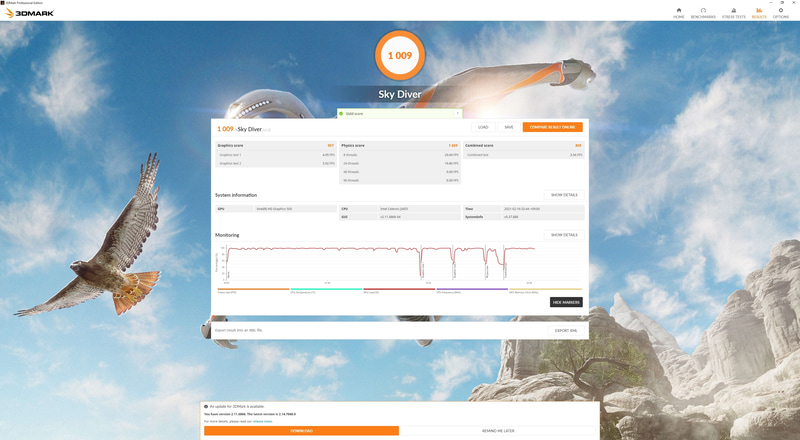Click the 3DMark logo in the header
The width and height of the screenshot is (800, 440).
point(30,13)
